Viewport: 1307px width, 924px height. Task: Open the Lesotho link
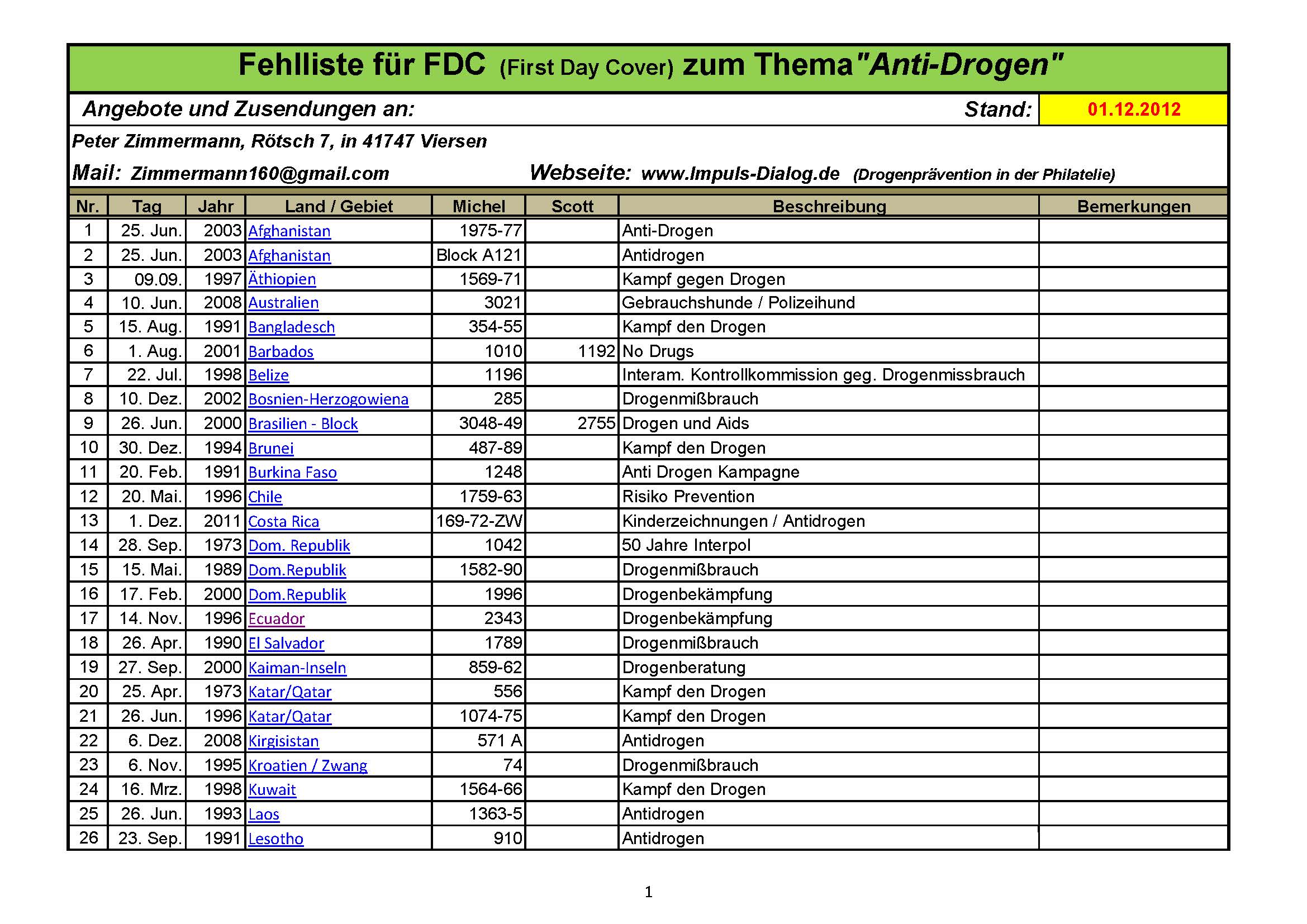pyautogui.click(x=275, y=839)
